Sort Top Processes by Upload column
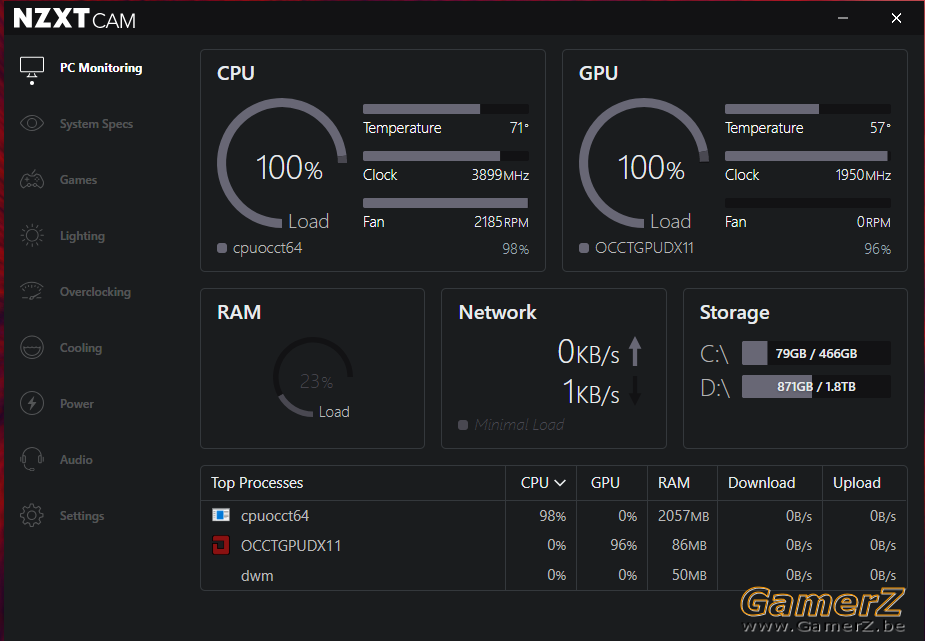This screenshot has height=641, width=925. click(857, 483)
